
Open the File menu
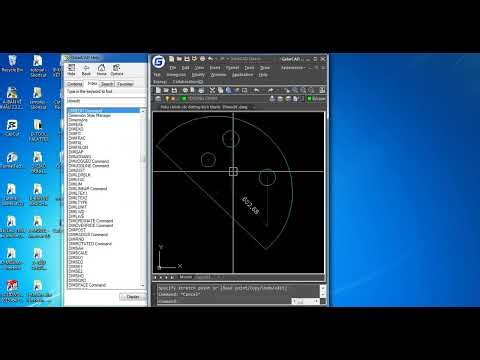click(x=172, y=68)
